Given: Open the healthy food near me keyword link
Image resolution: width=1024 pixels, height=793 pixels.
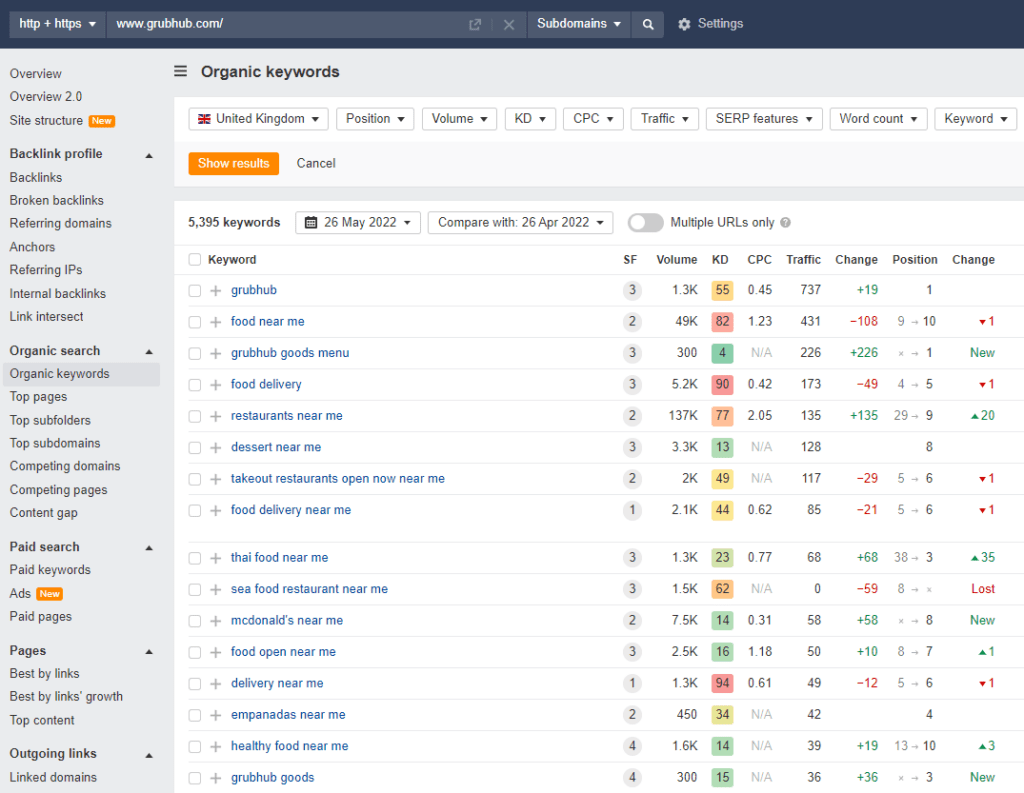Looking at the screenshot, I should 290,746.
